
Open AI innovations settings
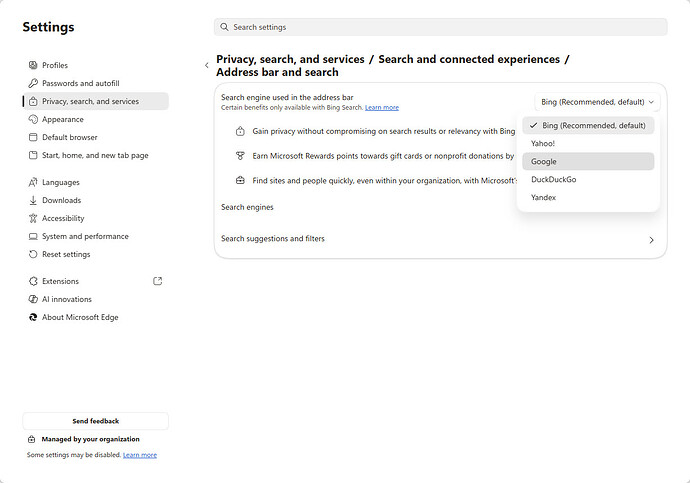pyautogui.click(x=95, y=299)
